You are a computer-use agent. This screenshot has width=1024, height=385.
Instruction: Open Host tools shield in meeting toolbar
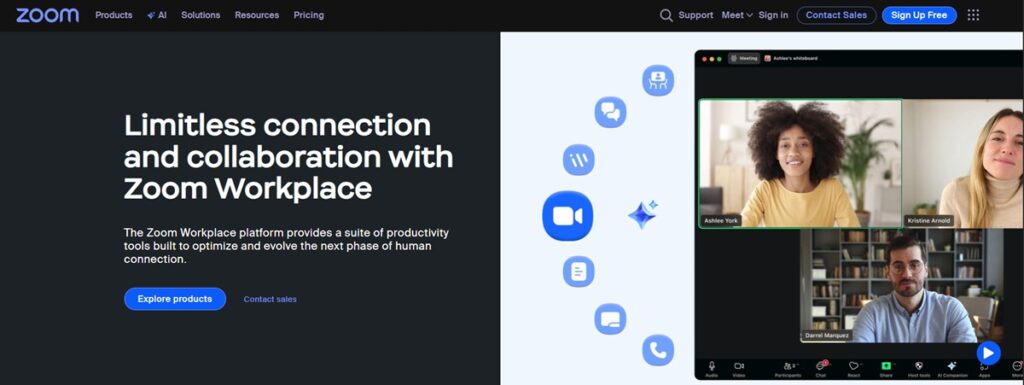[918, 369]
